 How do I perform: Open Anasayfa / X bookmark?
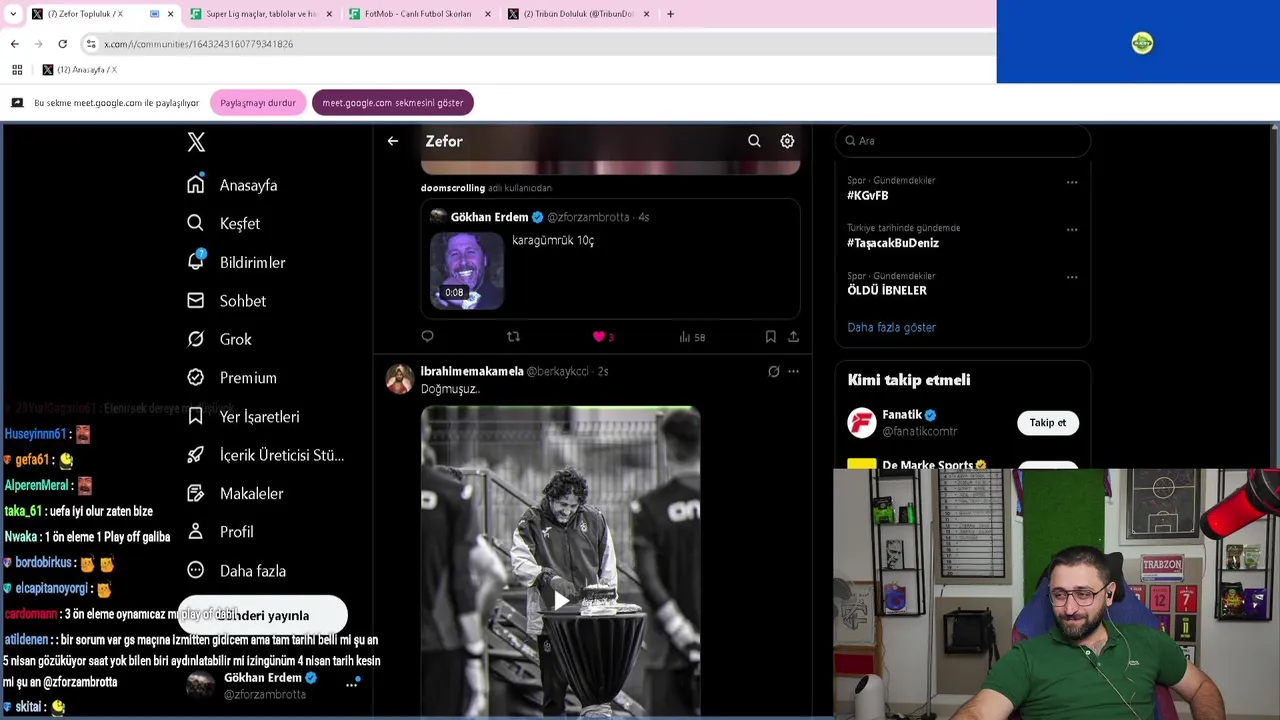pyautogui.click(x=79, y=70)
